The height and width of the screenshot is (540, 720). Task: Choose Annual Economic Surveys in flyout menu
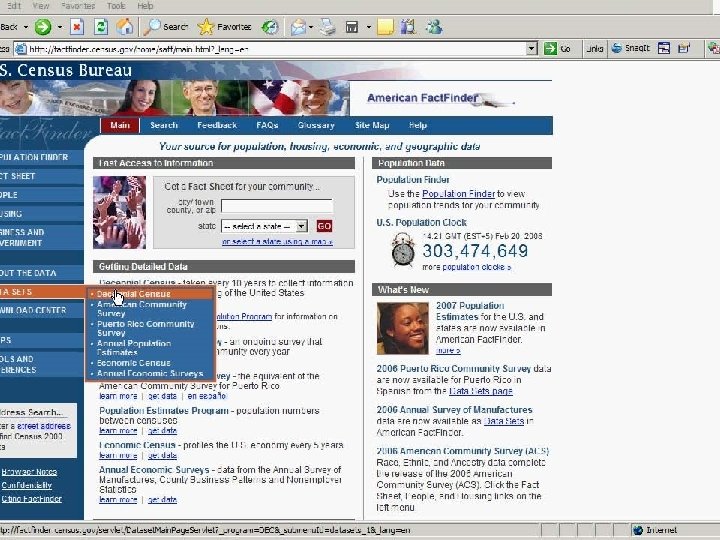click(x=150, y=373)
